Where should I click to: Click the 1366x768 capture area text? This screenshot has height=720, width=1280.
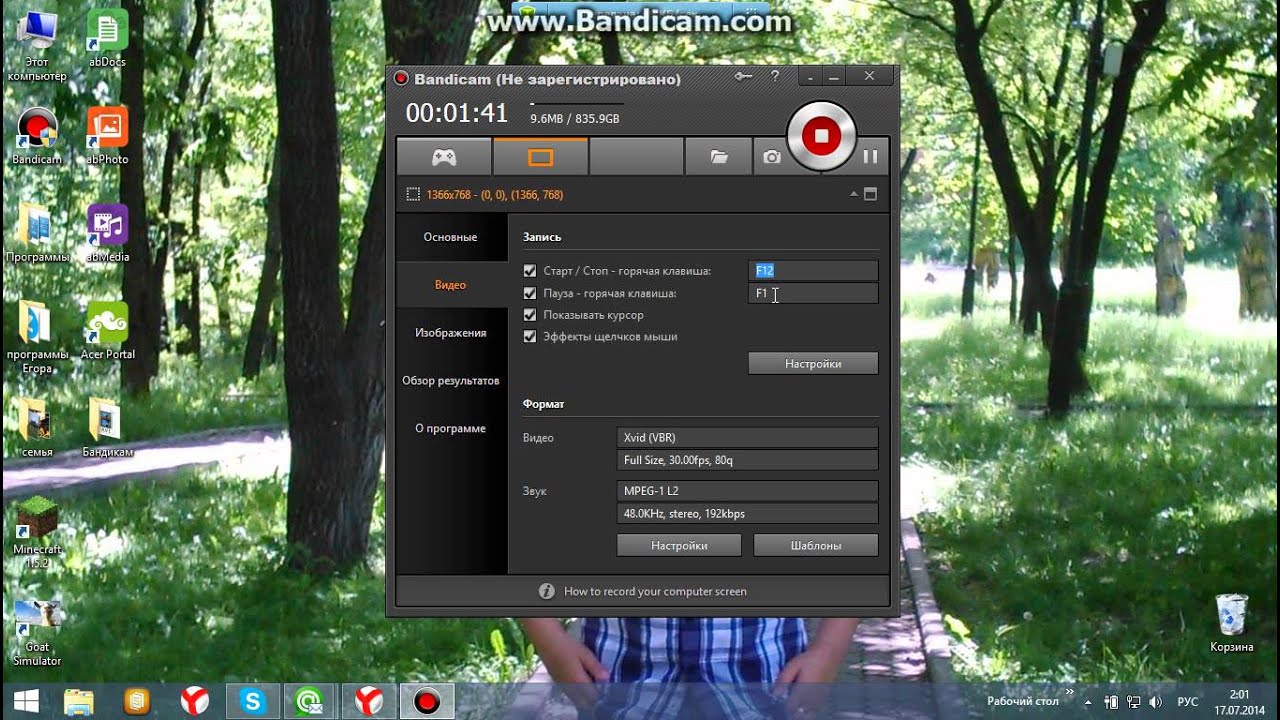pyautogui.click(x=494, y=195)
